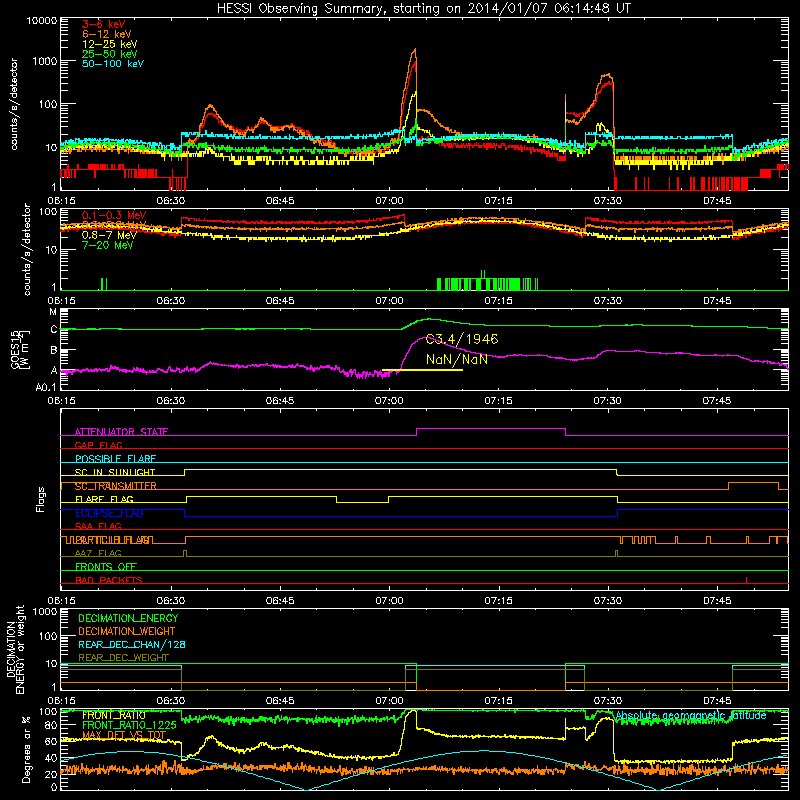Click the GOES15 axis label
Image resolution: width=800 pixels, height=800 pixels.
coord(15,348)
